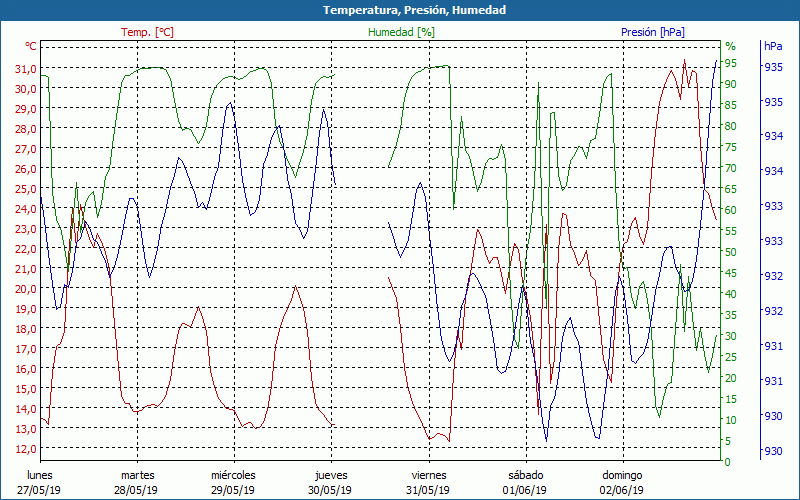Click the '60' humidity axis value
The width and height of the screenshot is (800, 500).
click(731, 210)
